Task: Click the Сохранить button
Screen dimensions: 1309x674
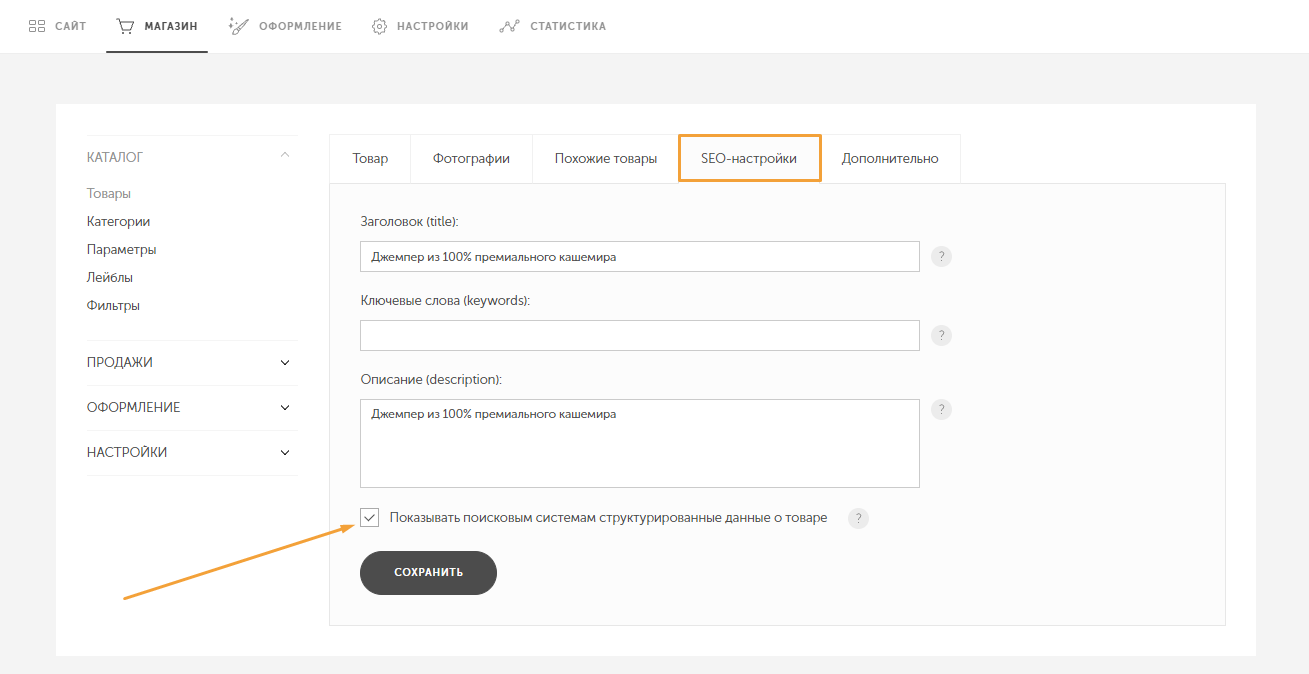Action: point(428,573)
